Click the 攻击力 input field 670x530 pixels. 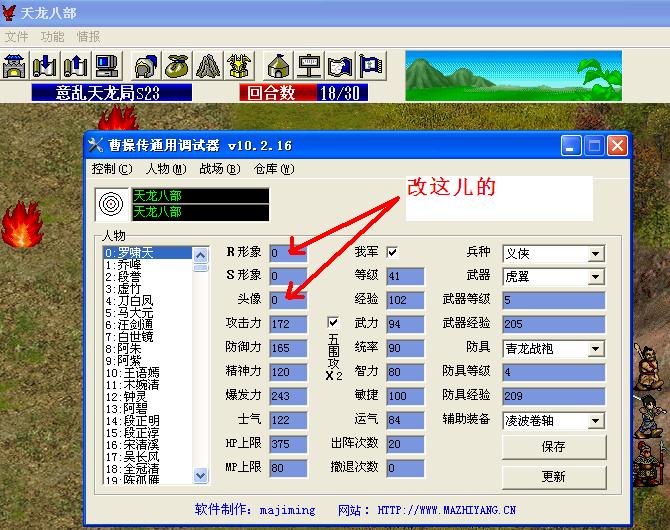(288, 324)
